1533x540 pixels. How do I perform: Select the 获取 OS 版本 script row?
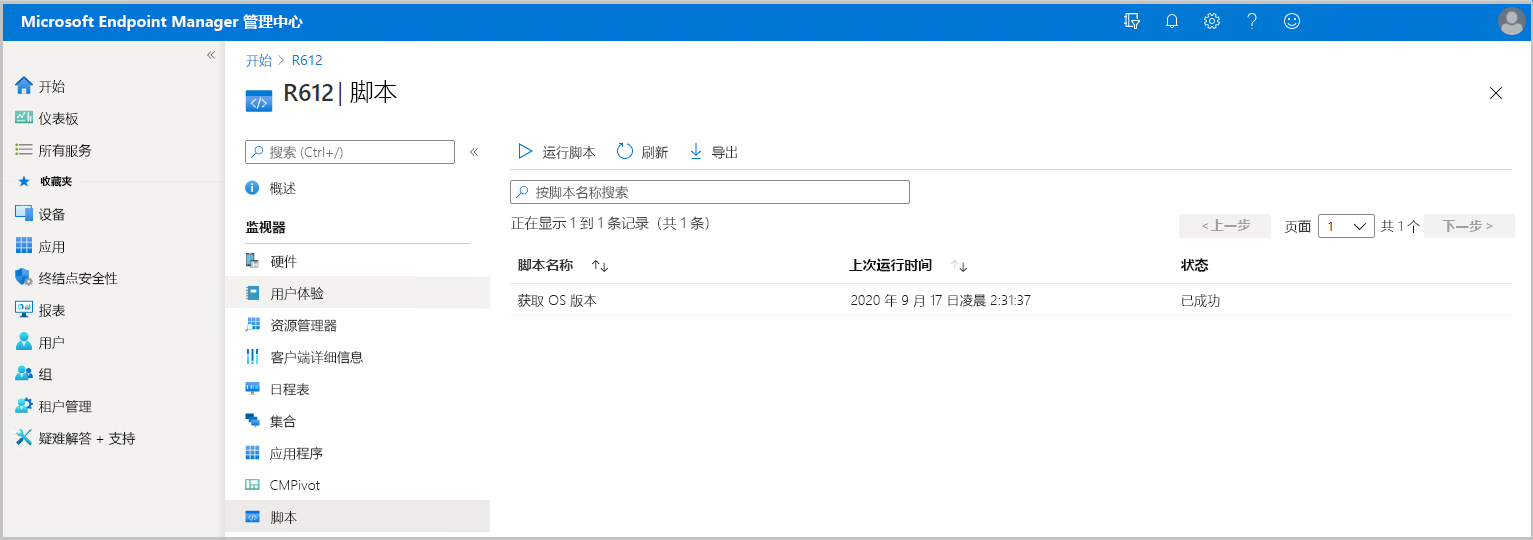1011,300
